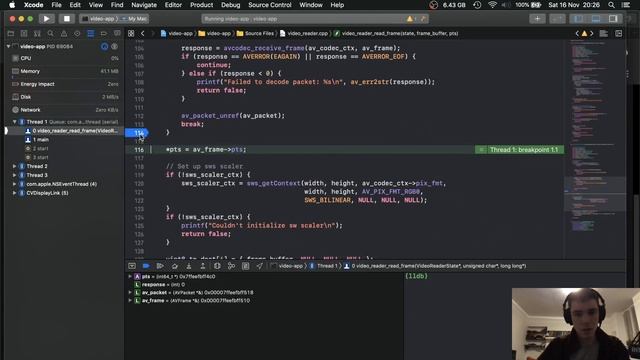
Task: Collapse the video-app process disclosure triangle
Action: pyautogui.click(x=8, y=47)
